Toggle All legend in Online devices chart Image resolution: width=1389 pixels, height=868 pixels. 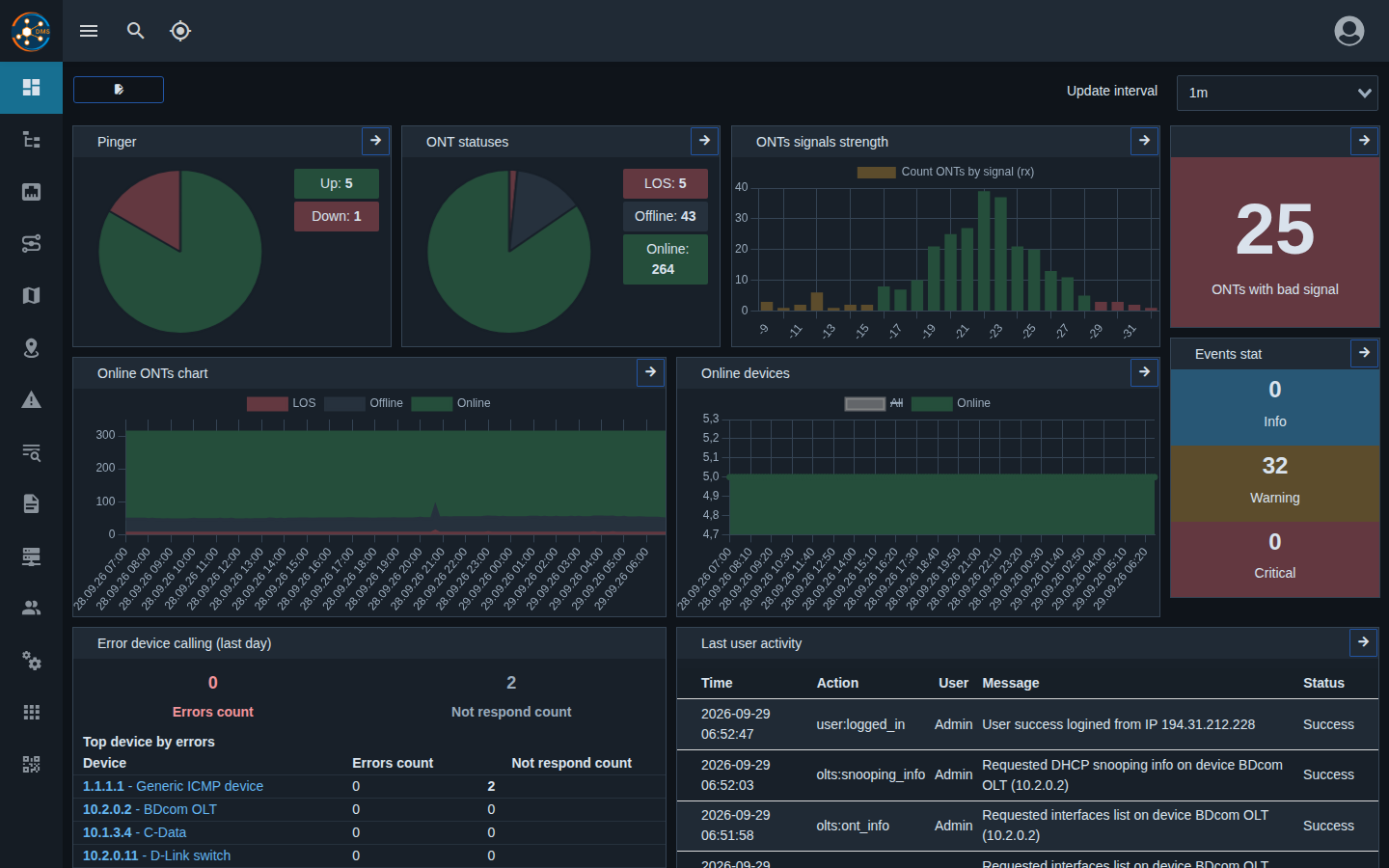(874, 403)
